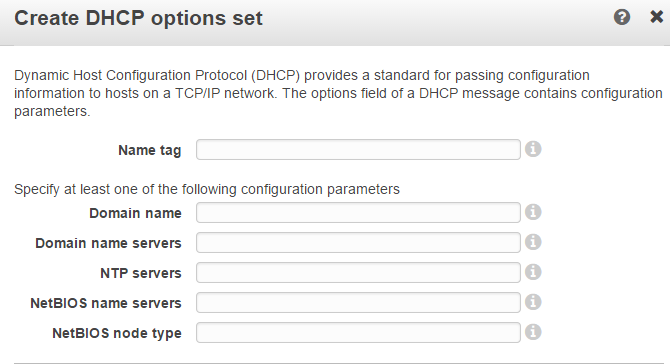Click the info icon beside Domain name
The image size is (670, 364).
(x=533, y=212)
